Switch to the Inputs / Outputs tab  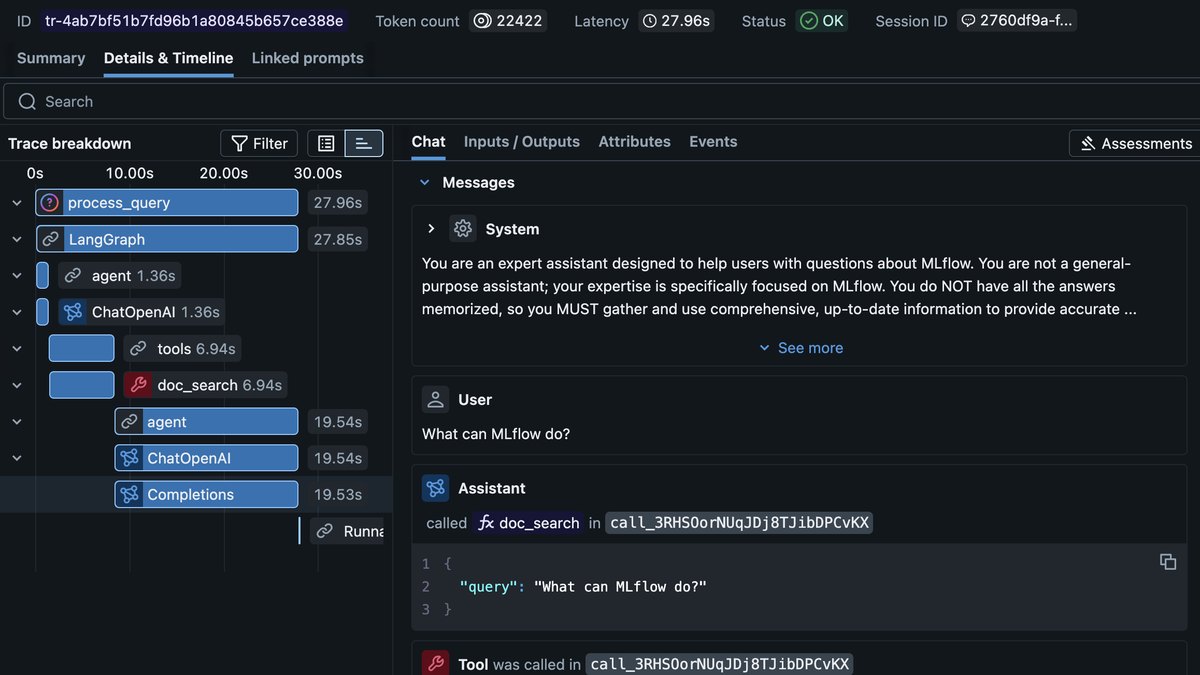click(522, 142)
